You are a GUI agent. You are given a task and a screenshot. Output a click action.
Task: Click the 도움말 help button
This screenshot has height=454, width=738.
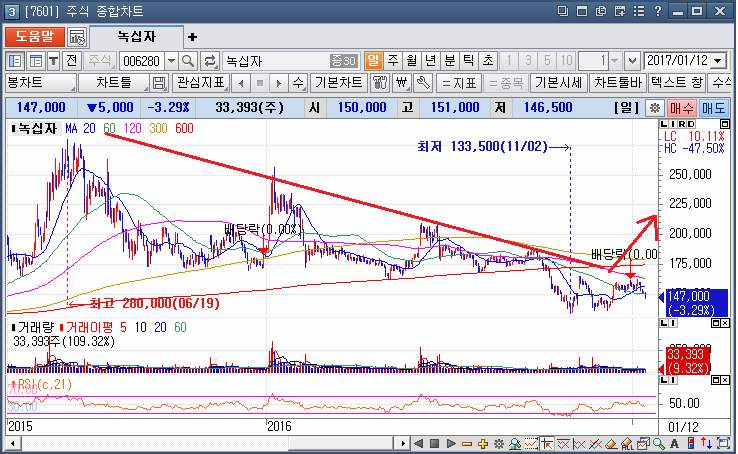point(33,36)
